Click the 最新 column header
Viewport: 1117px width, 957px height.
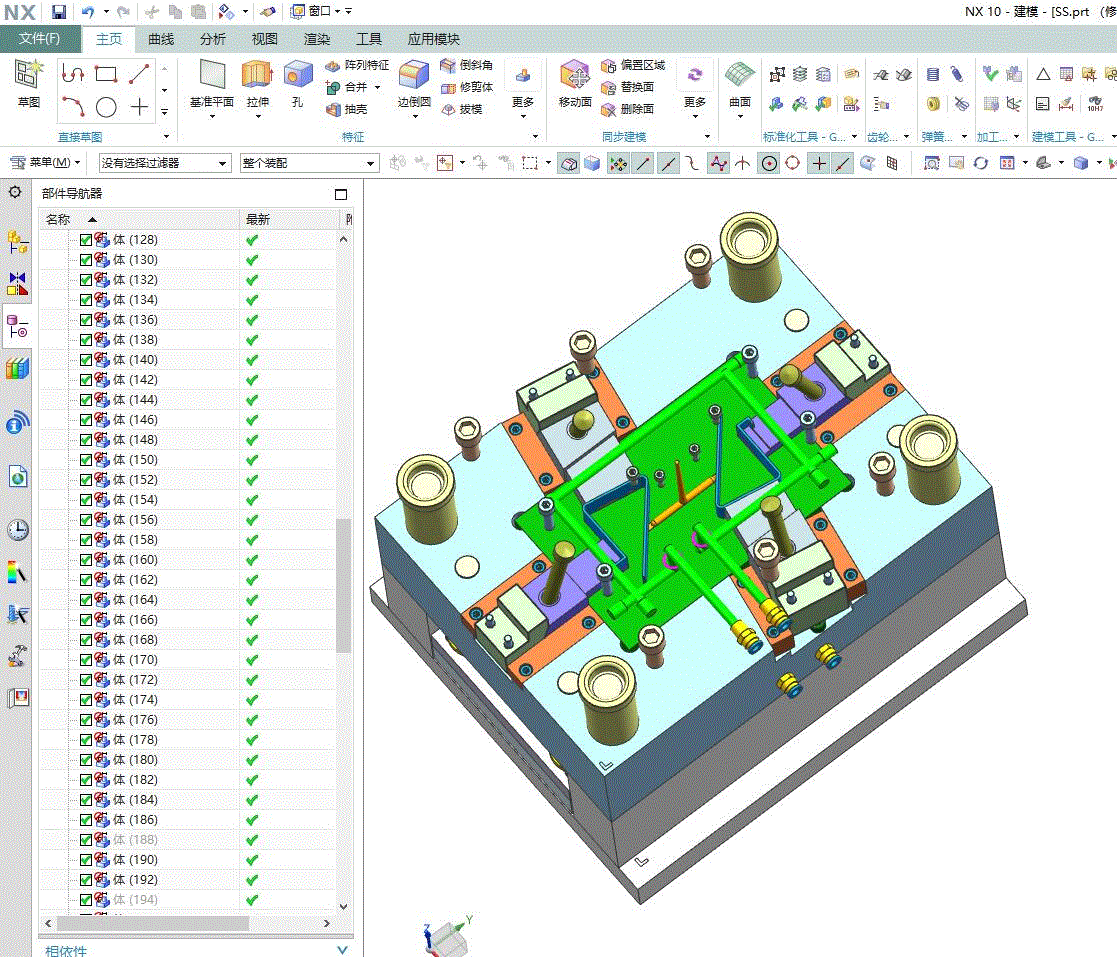point(289,219)
